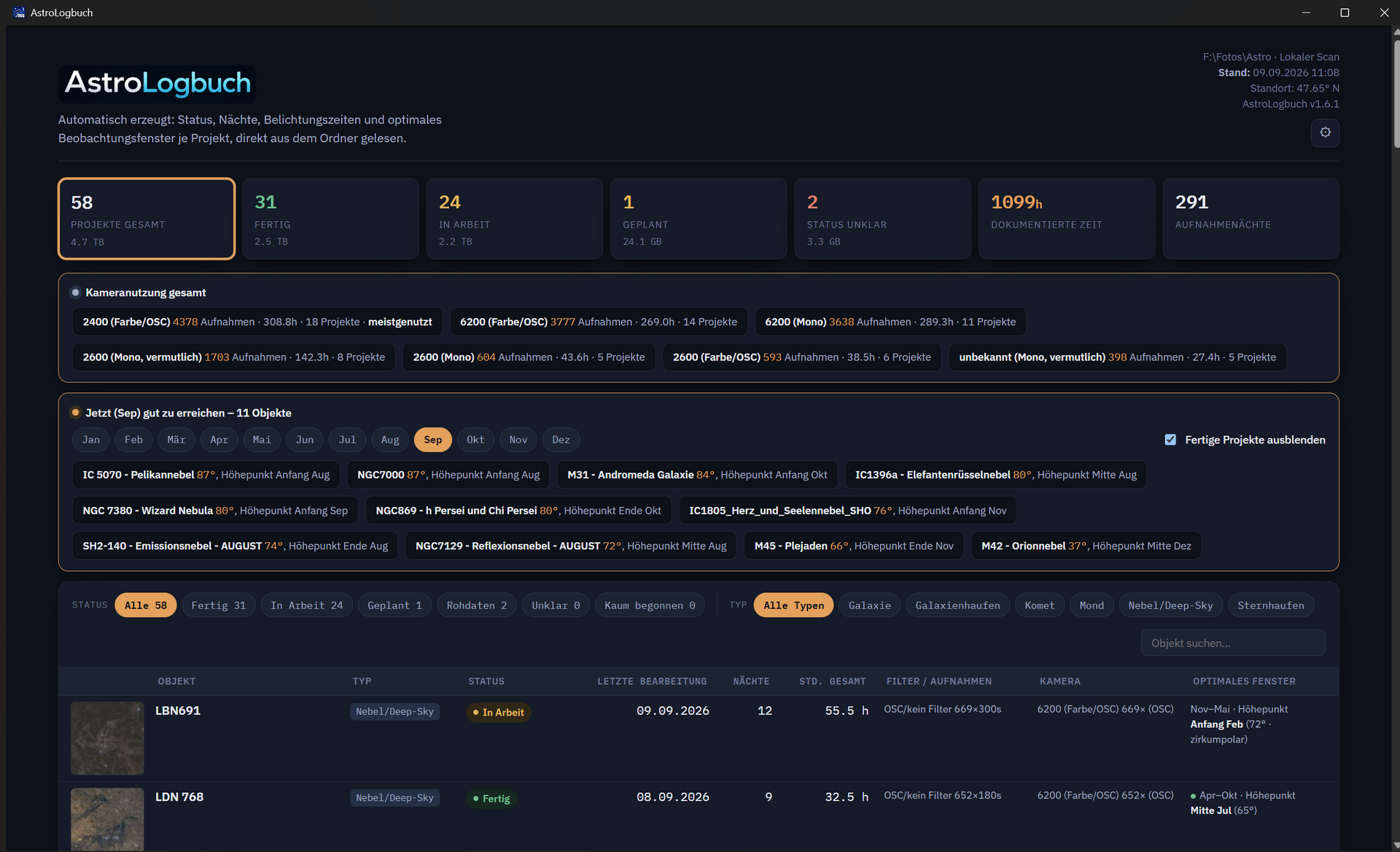Image resolution: width=1400 pixels, height=852 pixels.
Task: Toggle 'Fertige Projekte ausblenden' checkbox
Action: [x=1170, y=440]
